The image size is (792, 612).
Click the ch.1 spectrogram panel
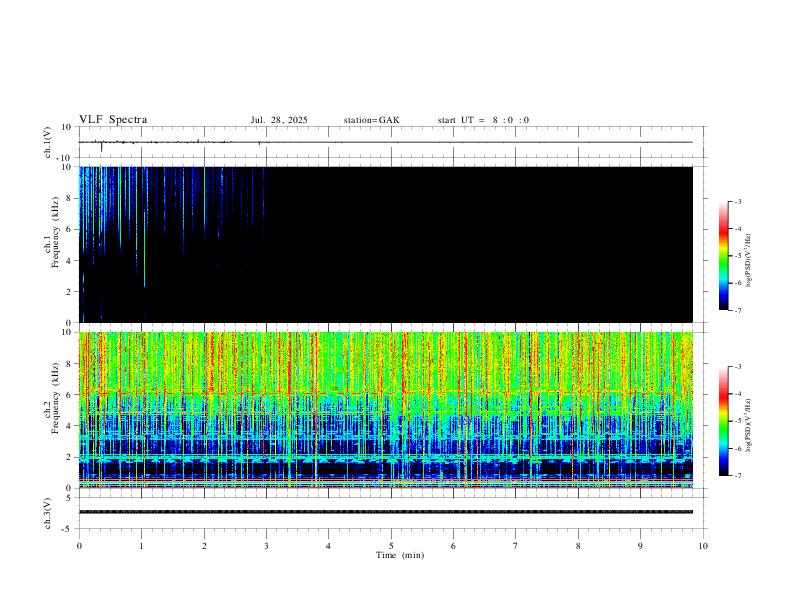386,244
